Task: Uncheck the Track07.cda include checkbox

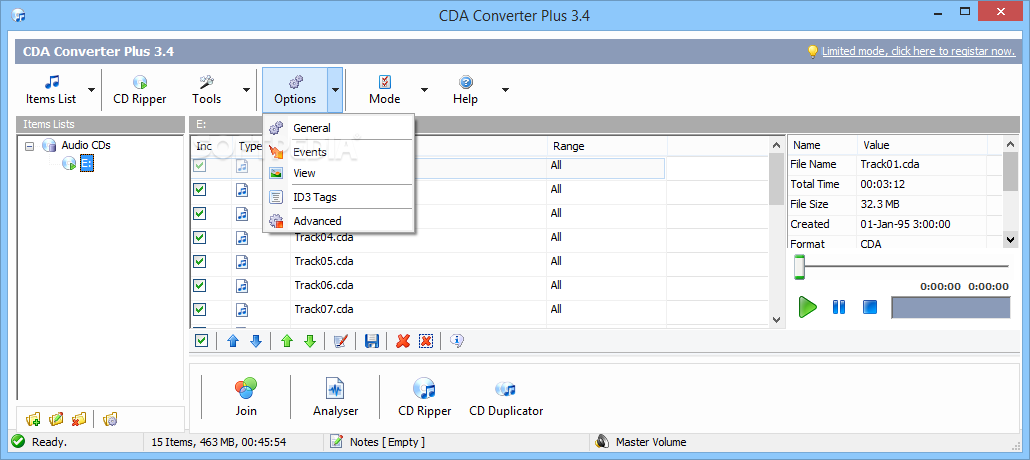Action: (x=200, y=310)
